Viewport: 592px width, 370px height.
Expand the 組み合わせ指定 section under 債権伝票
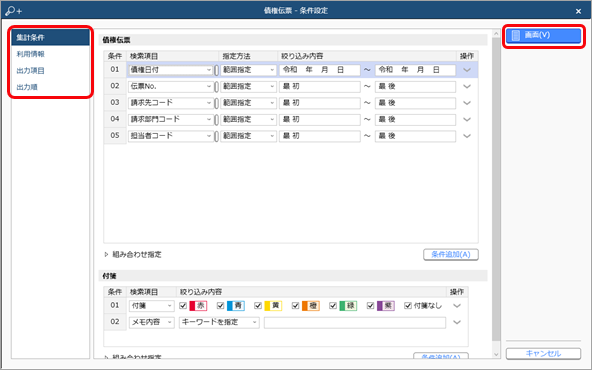pyautogui.click(x=133, y=254)
